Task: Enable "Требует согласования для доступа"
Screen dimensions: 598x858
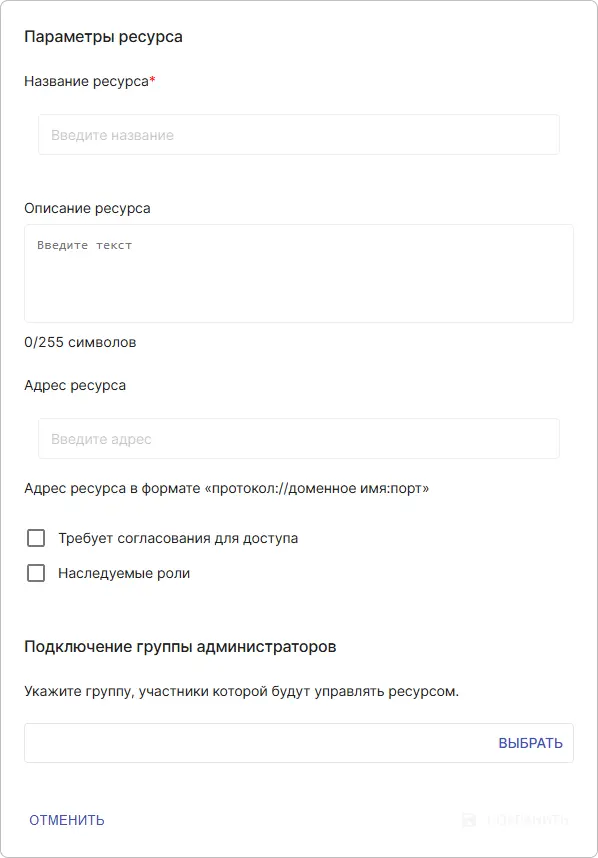Action: click(x=36, y=538)
